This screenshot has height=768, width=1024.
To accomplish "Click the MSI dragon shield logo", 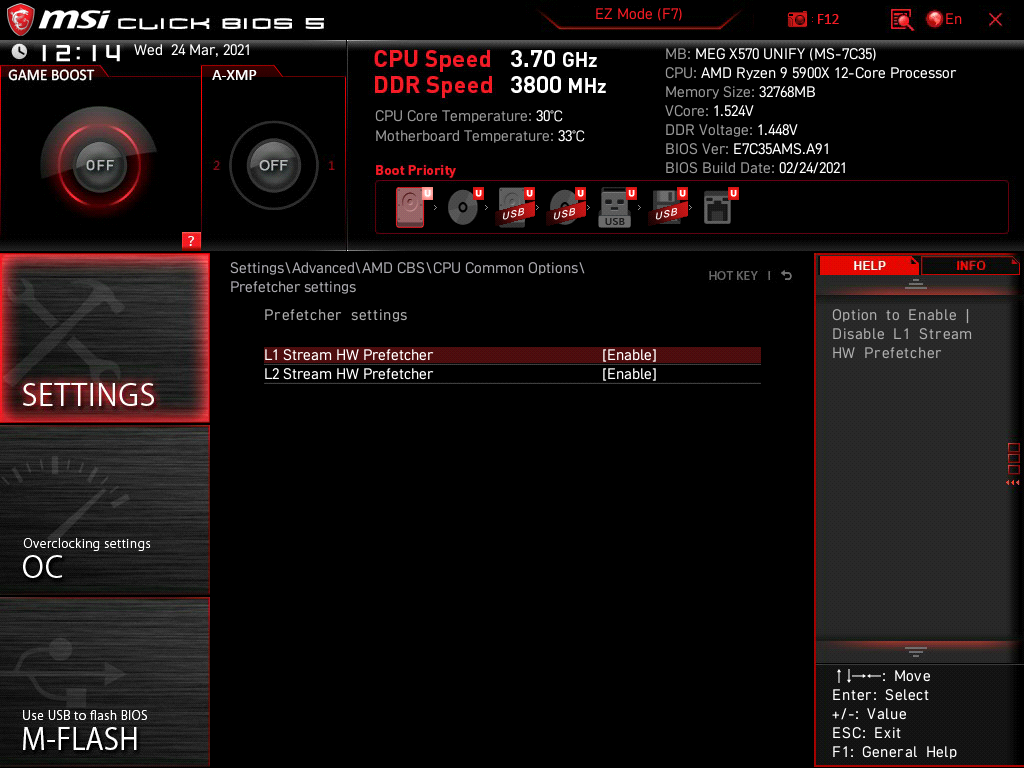I will click(x=20, y=19).
